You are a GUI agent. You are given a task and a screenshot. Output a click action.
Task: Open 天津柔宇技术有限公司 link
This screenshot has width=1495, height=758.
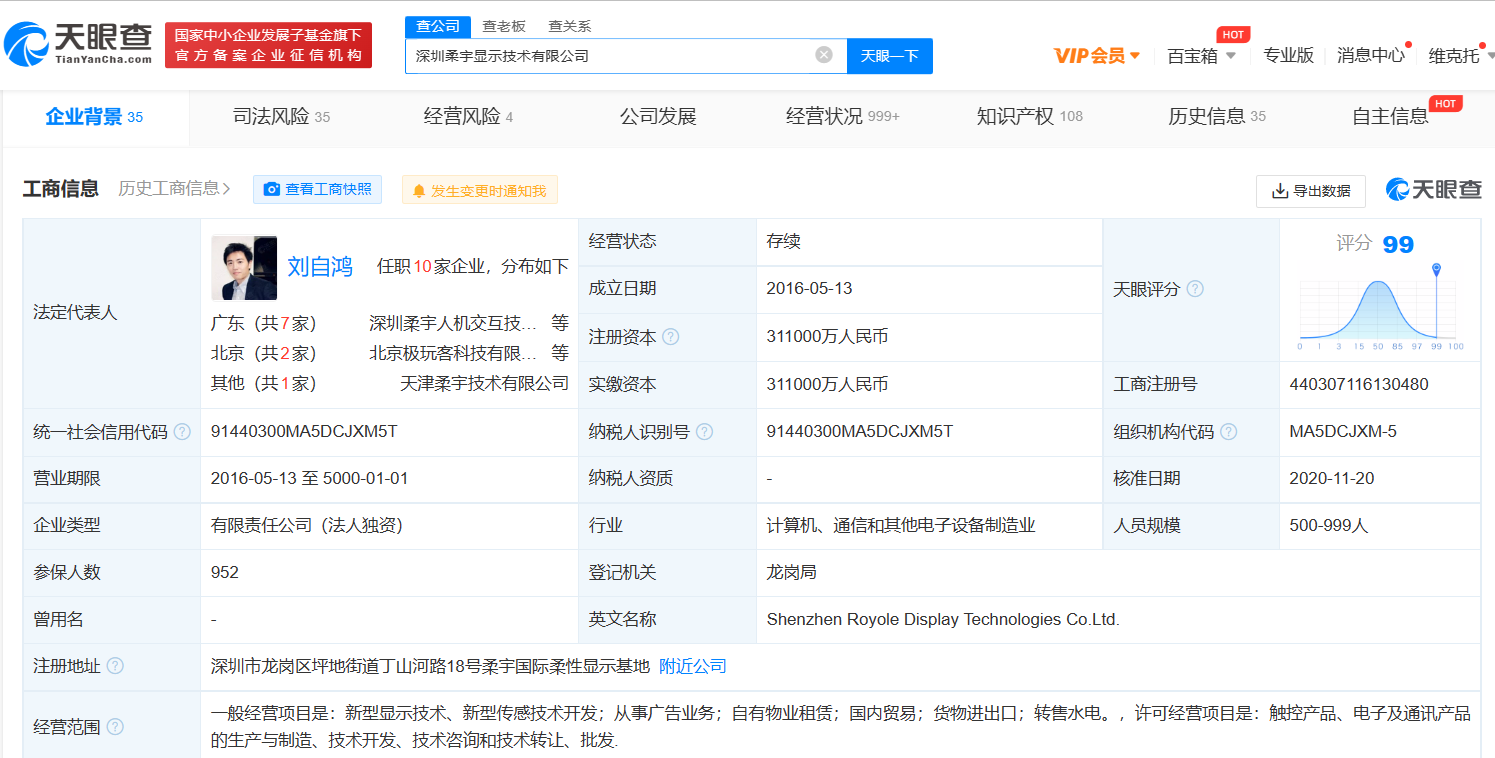click(x=484, y=383)
